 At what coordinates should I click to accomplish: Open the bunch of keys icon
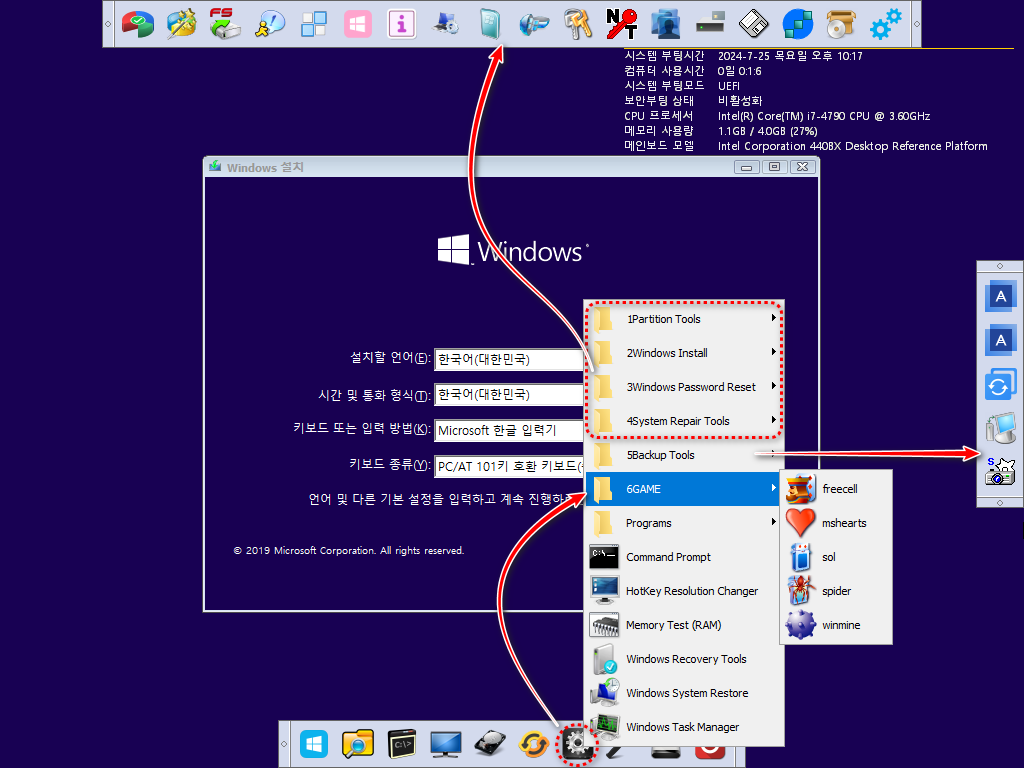tap(578, 24)
